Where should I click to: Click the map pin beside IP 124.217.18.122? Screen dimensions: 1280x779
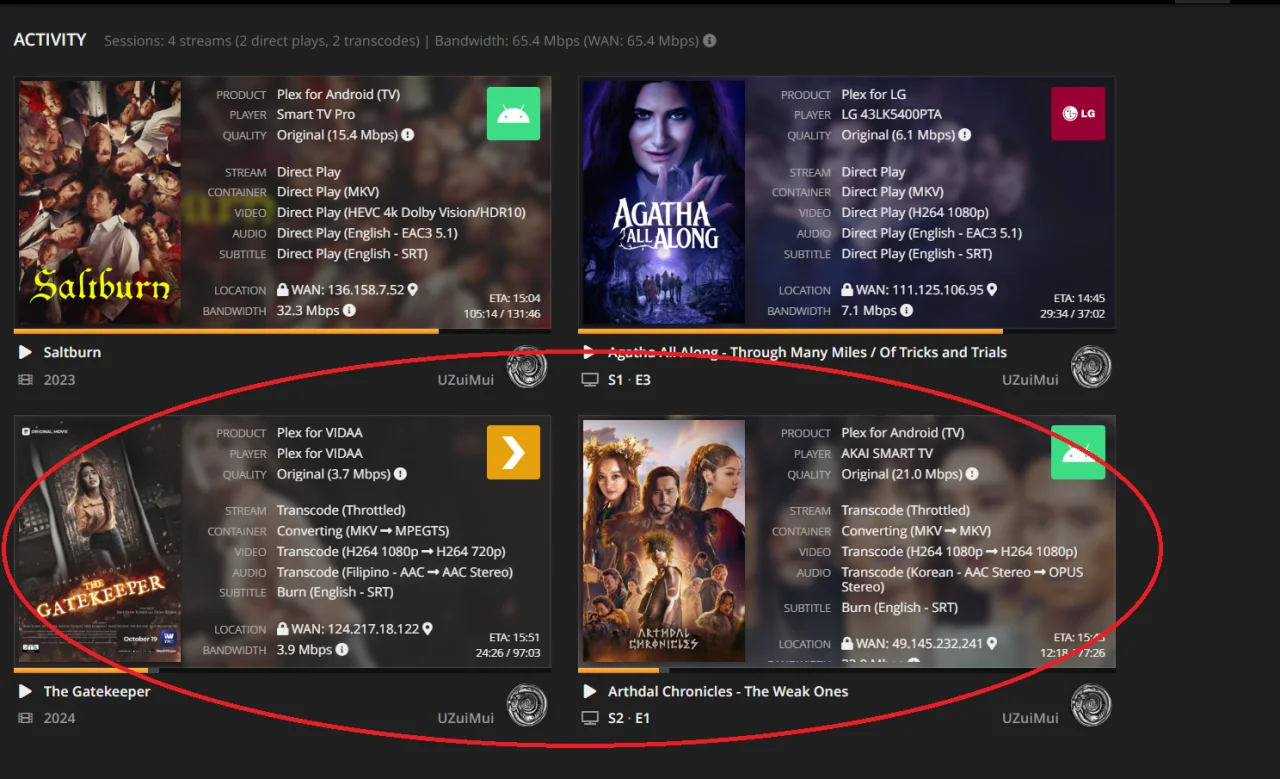point(427,629)
